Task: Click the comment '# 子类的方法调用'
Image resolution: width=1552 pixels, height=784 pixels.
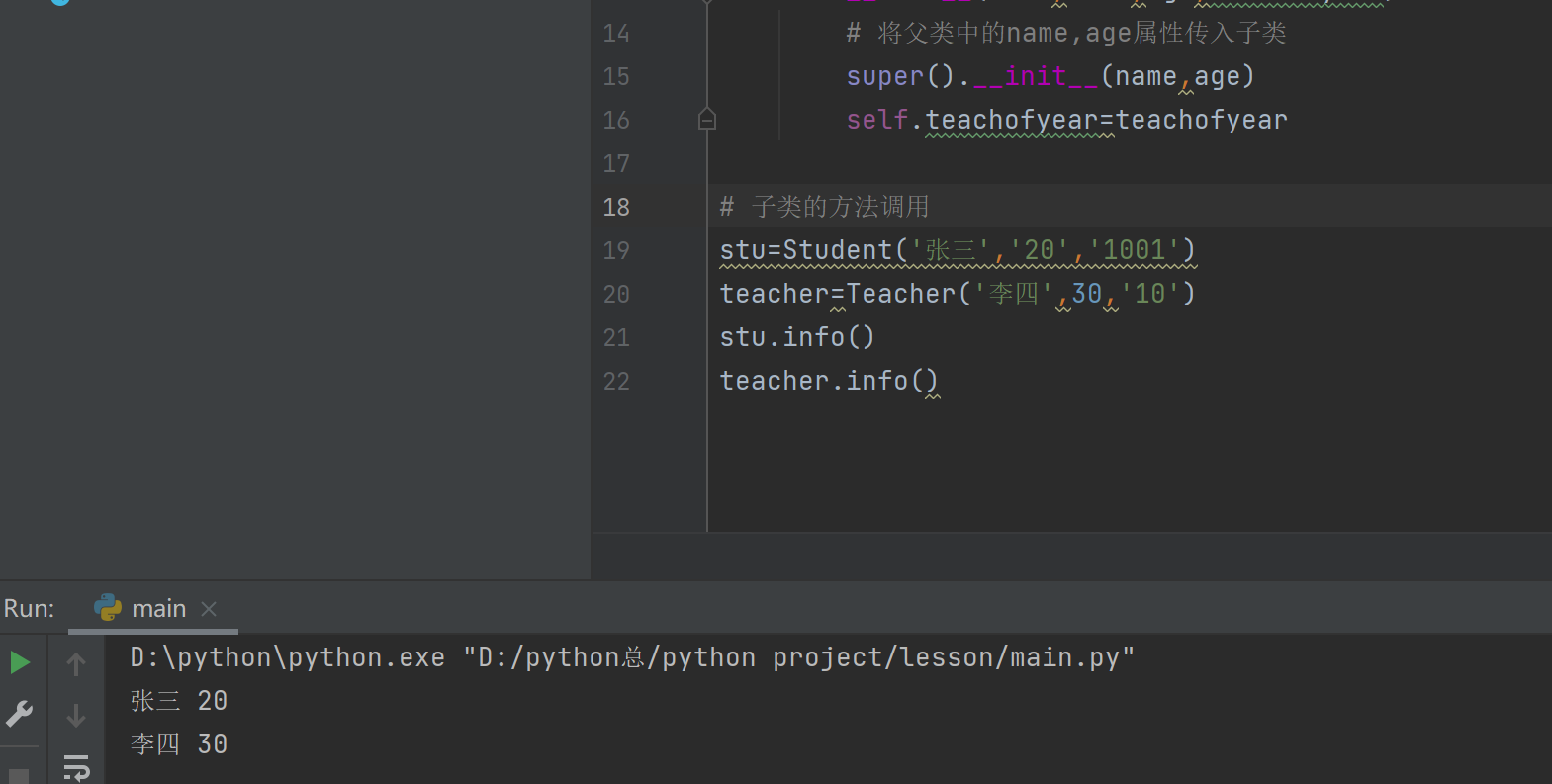Action: click(824, 207)
